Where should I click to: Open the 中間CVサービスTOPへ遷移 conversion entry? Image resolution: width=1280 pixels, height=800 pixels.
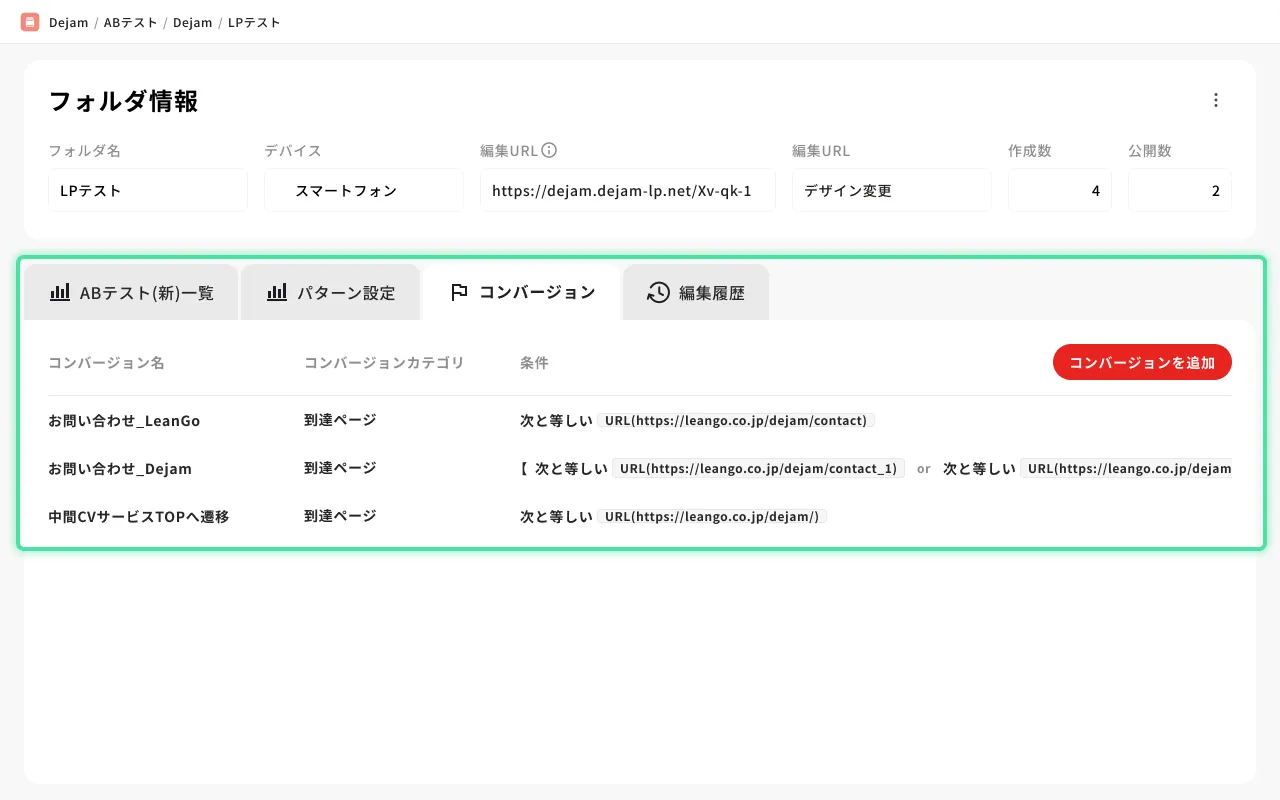[138, 517]
